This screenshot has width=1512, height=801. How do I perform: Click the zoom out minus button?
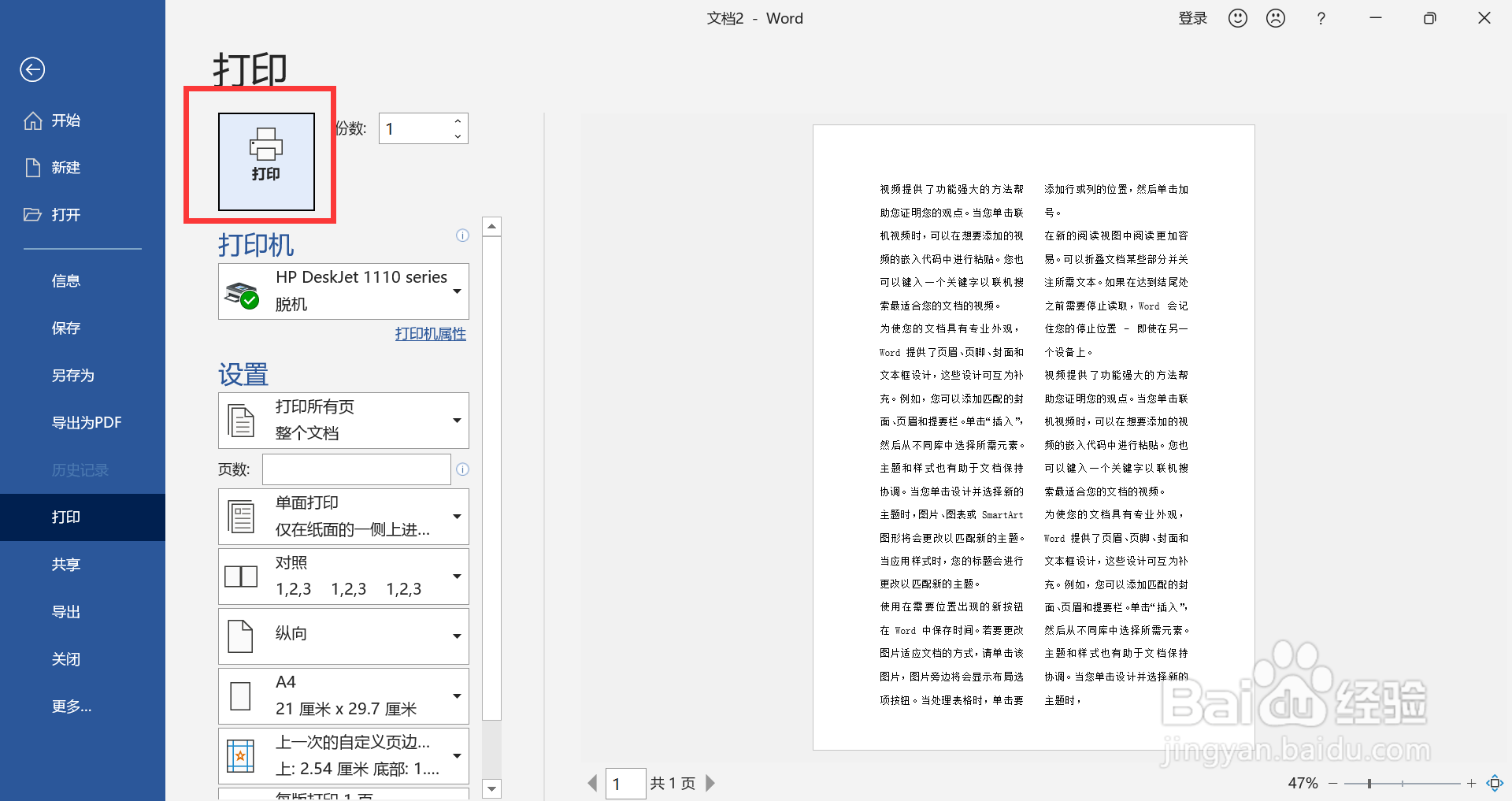point(1332,783)
